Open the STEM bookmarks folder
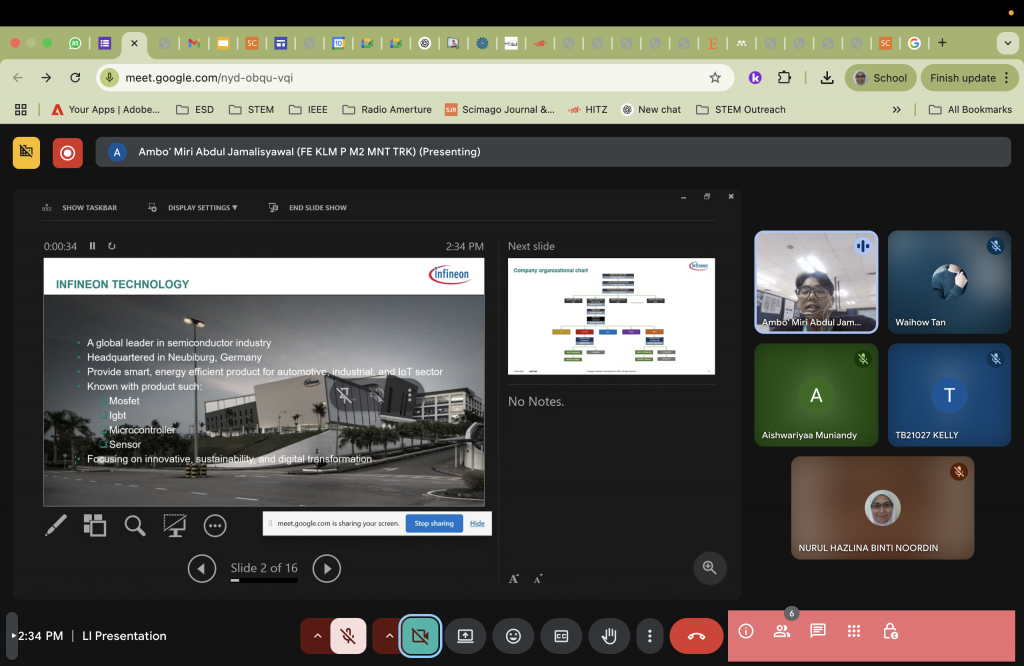The height and width of the screenshot is (666, 1024). 251,110
